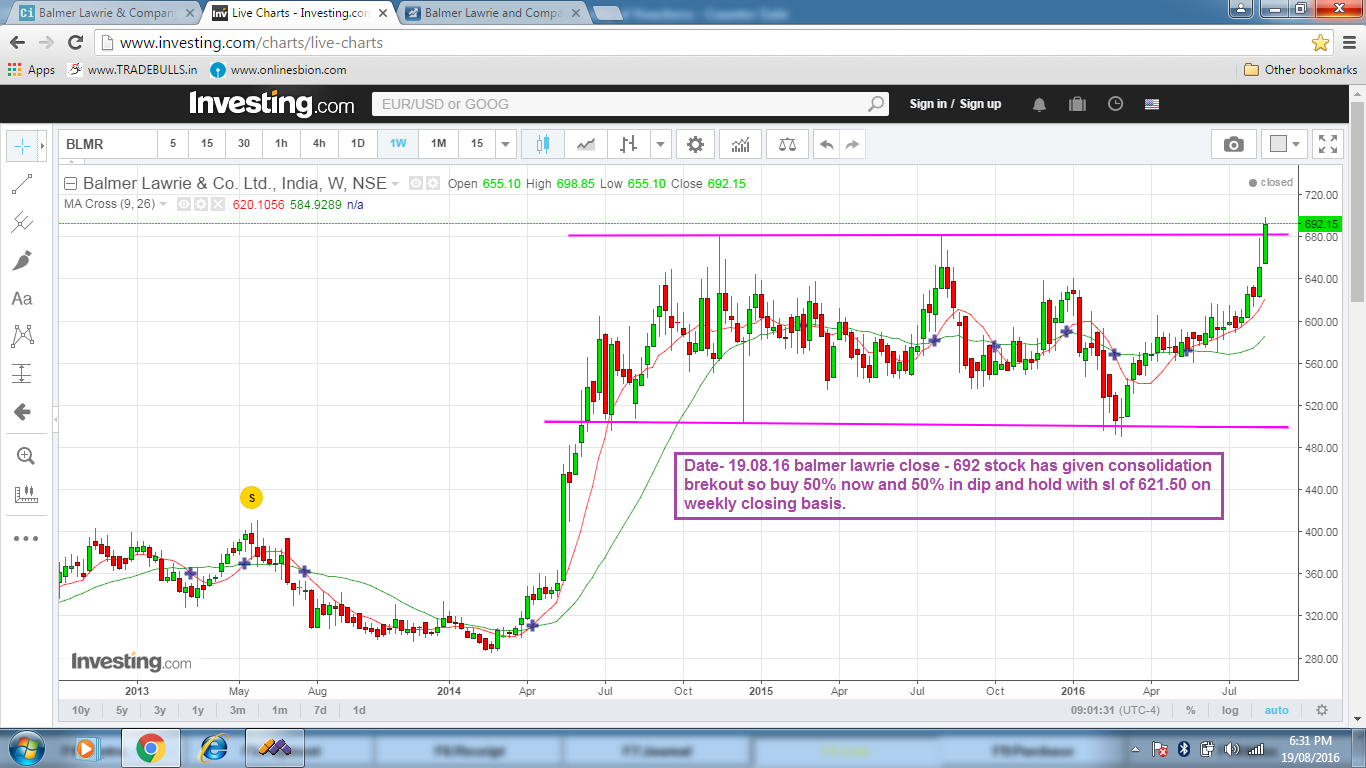The image size is (1366, 768).
Task: Switch to Balmer Lawrie and Company third tab
Action: click(492, 14)
